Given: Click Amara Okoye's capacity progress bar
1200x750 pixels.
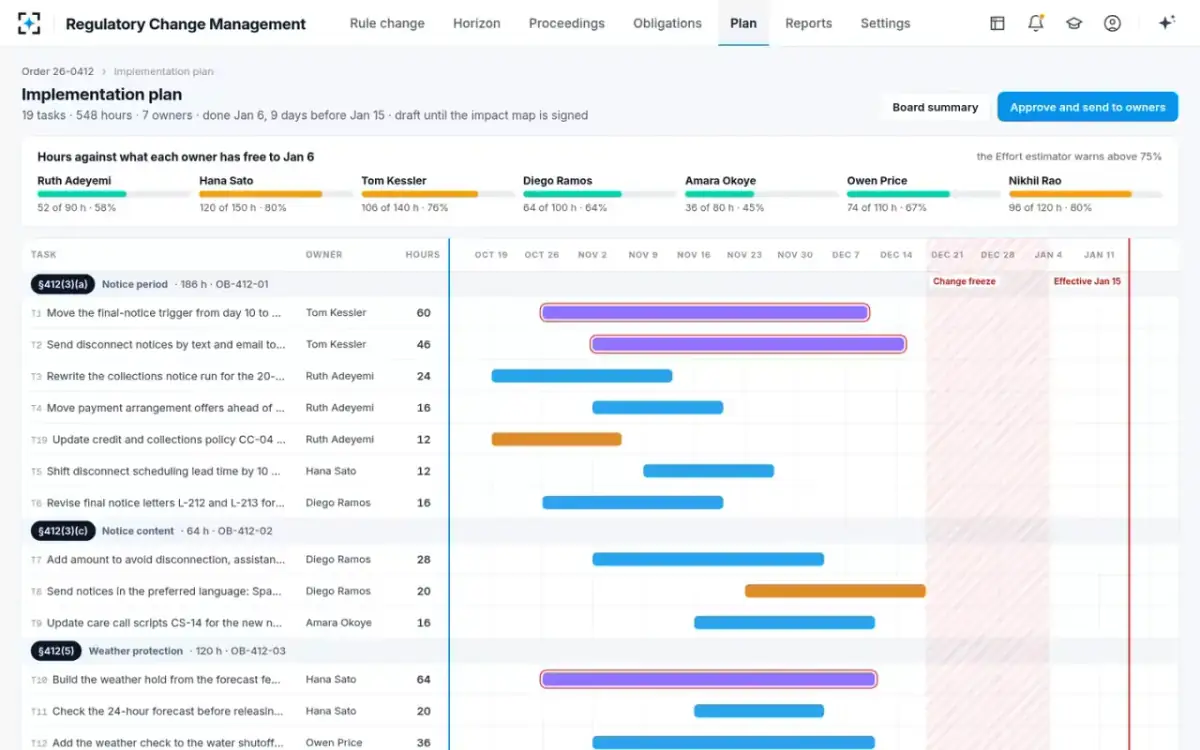Looking at the screenshot, I should 761,194.
